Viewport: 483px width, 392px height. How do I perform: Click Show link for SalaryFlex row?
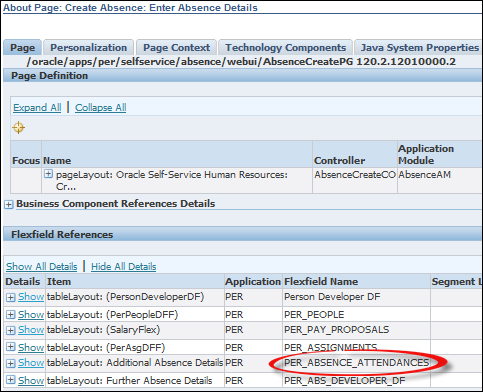click(31, 330)
